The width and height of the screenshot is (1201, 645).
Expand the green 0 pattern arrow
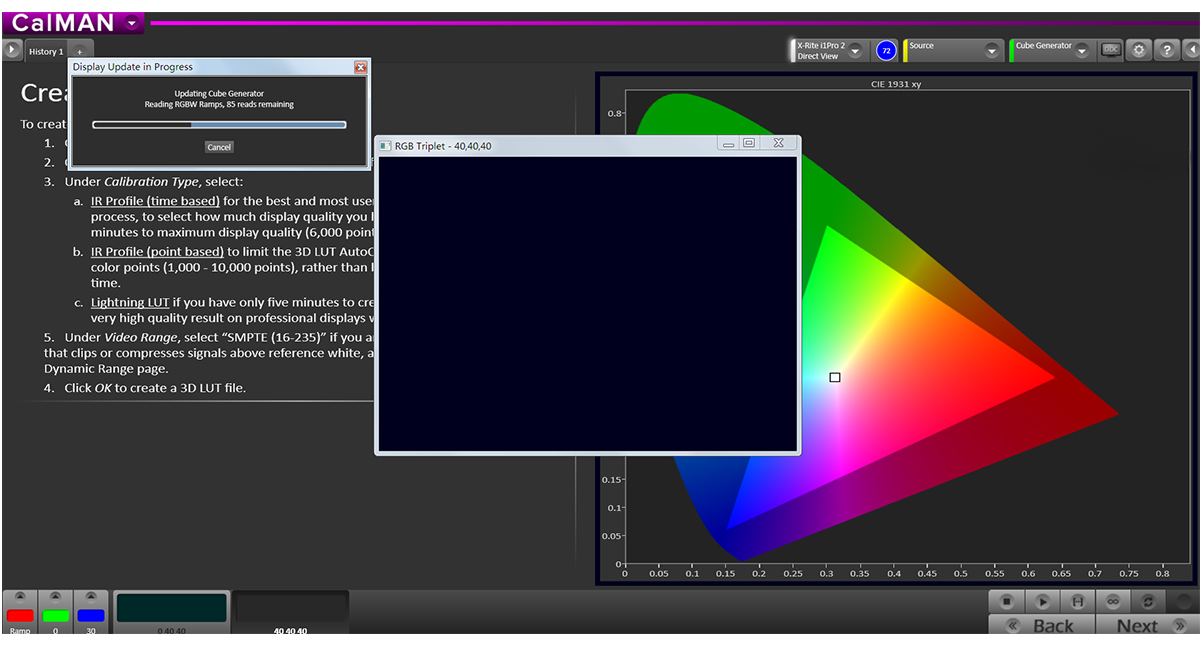pos(55,597)
